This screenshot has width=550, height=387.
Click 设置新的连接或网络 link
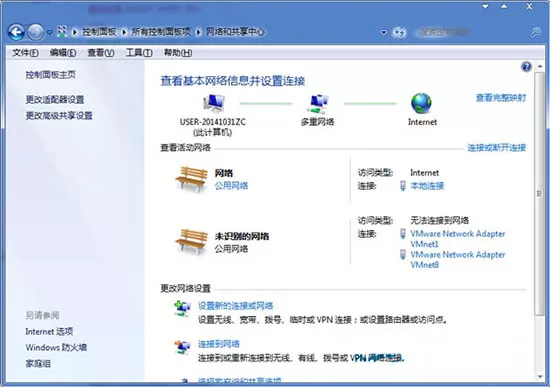(236, 306)
